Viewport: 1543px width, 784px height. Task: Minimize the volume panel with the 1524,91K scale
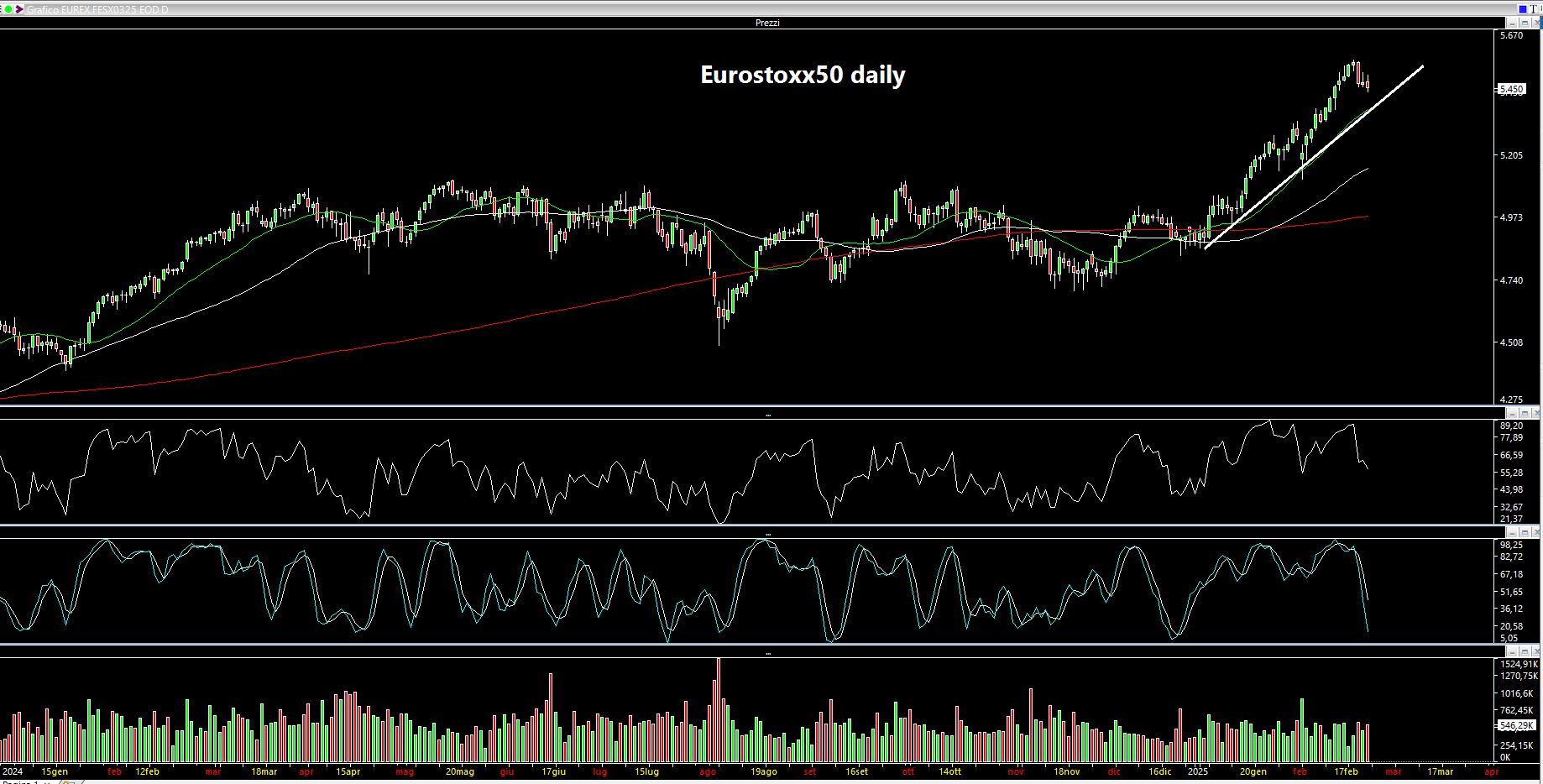pyautogui.click(x=1512, y=651)
